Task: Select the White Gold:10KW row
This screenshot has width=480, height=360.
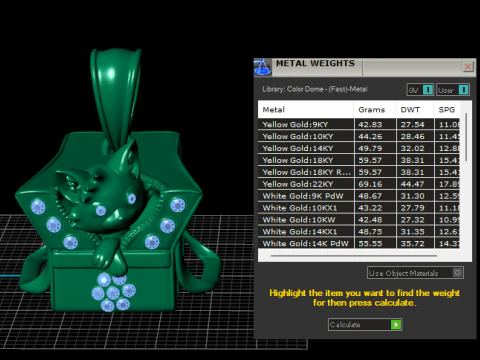Action: [359, 220]
